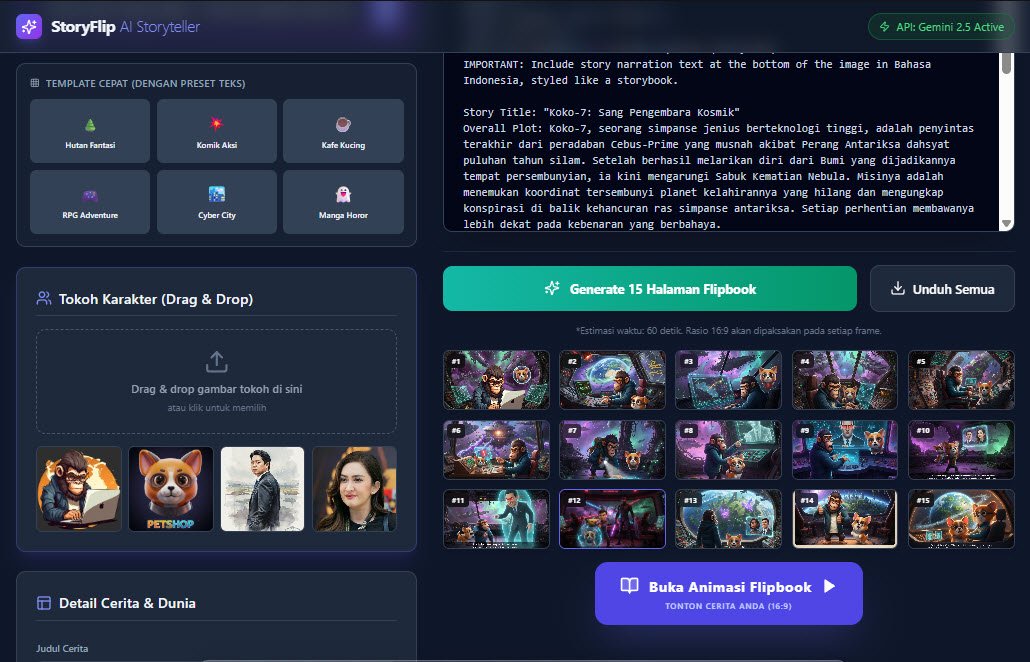The height and width of the screenshot is (662, 1030).
Task: Select RPG Adventure gamepad template
Action: coord(90,202)
